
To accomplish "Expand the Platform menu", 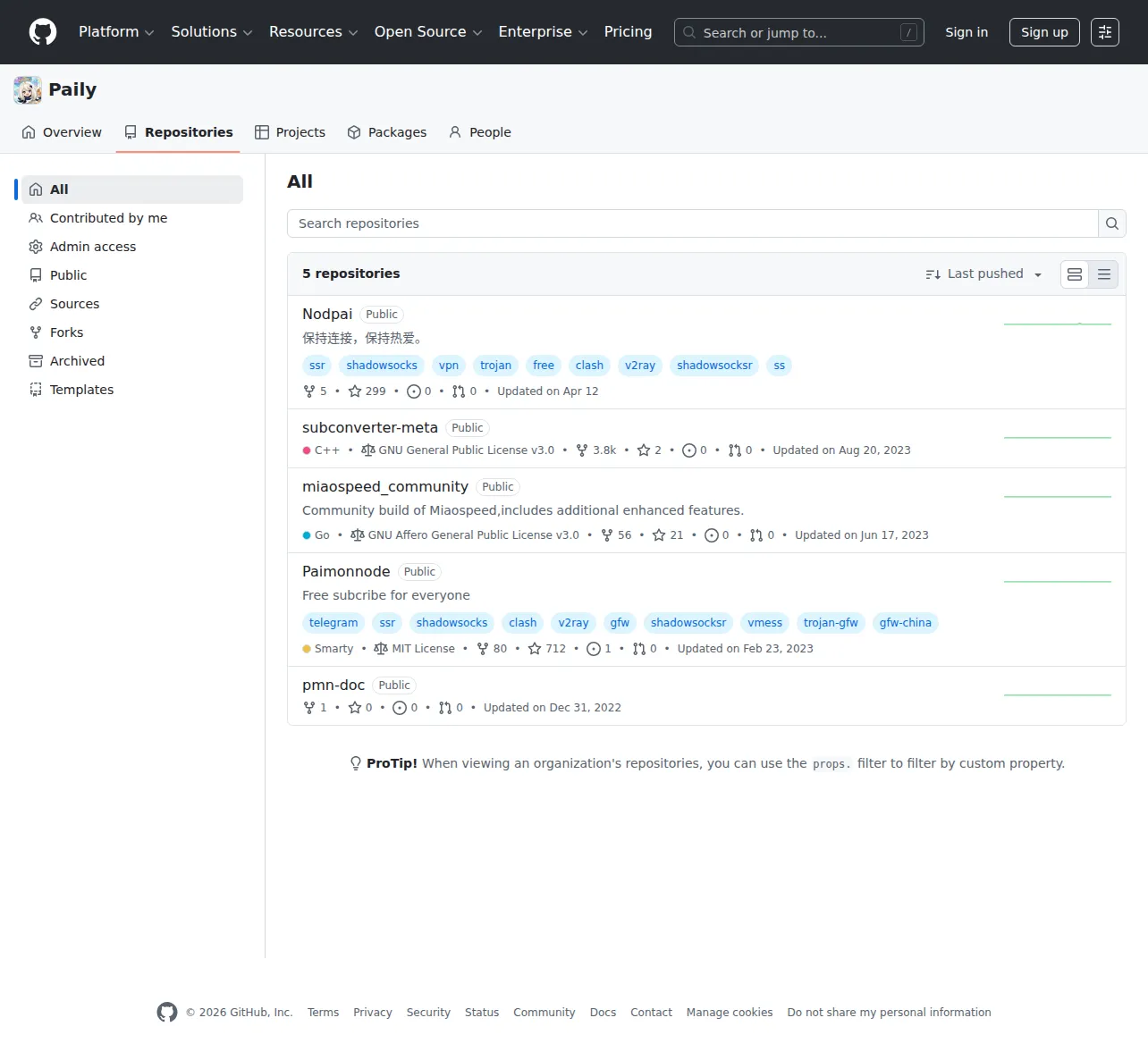I will (116, 32).
